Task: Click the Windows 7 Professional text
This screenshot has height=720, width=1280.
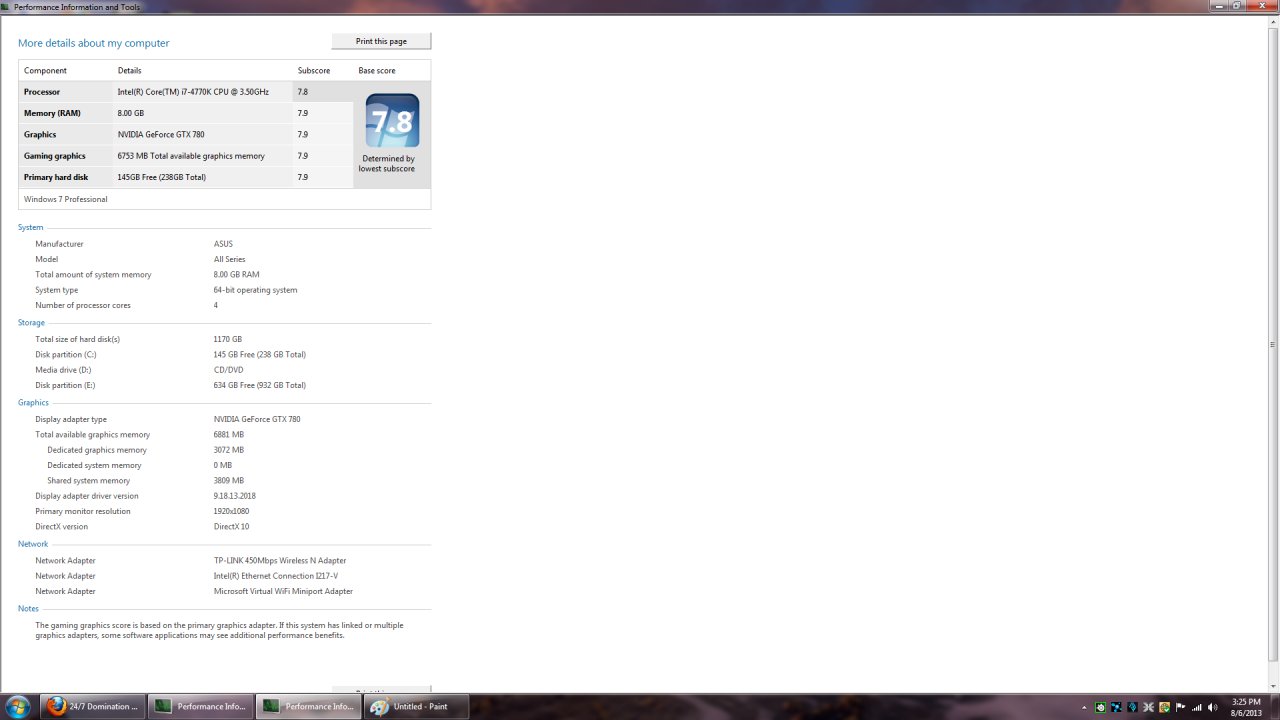Action: 66,199
